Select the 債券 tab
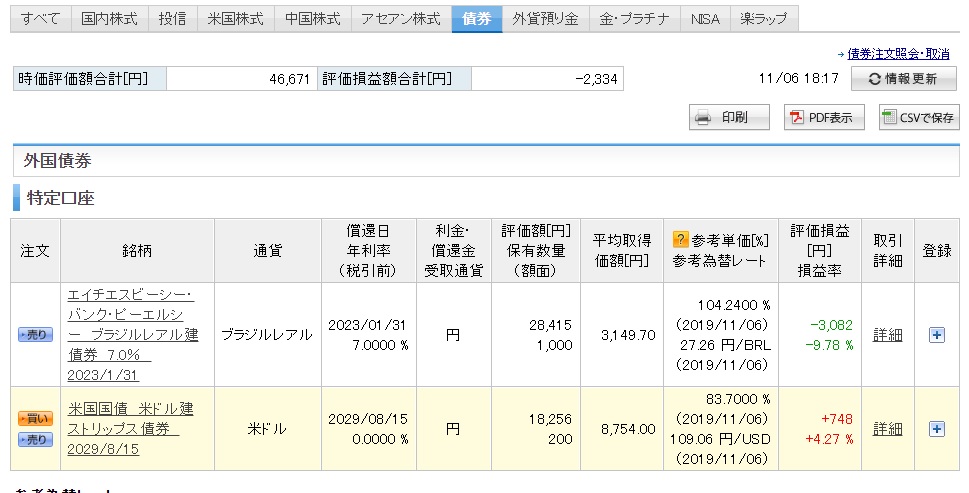The height and width of the screenshot is (493, 969). click(x=477, y=19)
